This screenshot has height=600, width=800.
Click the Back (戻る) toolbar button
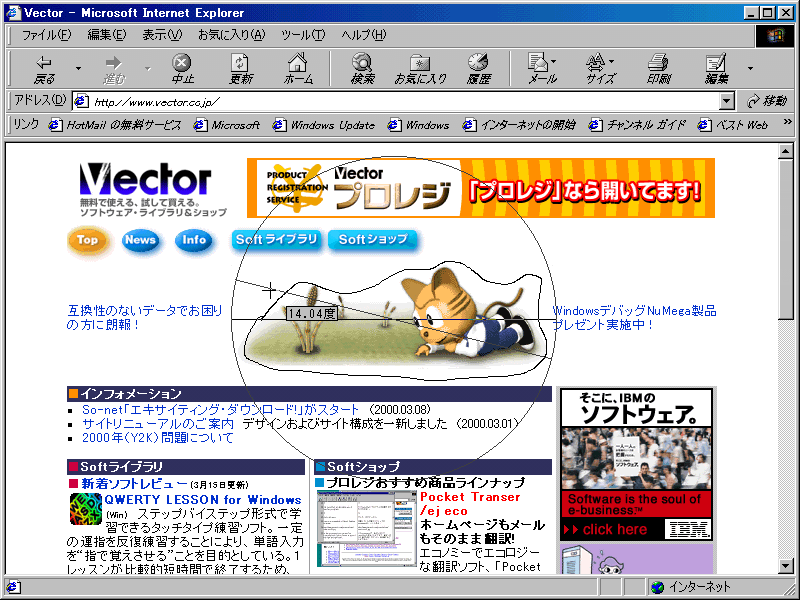(x=44, y=69)
